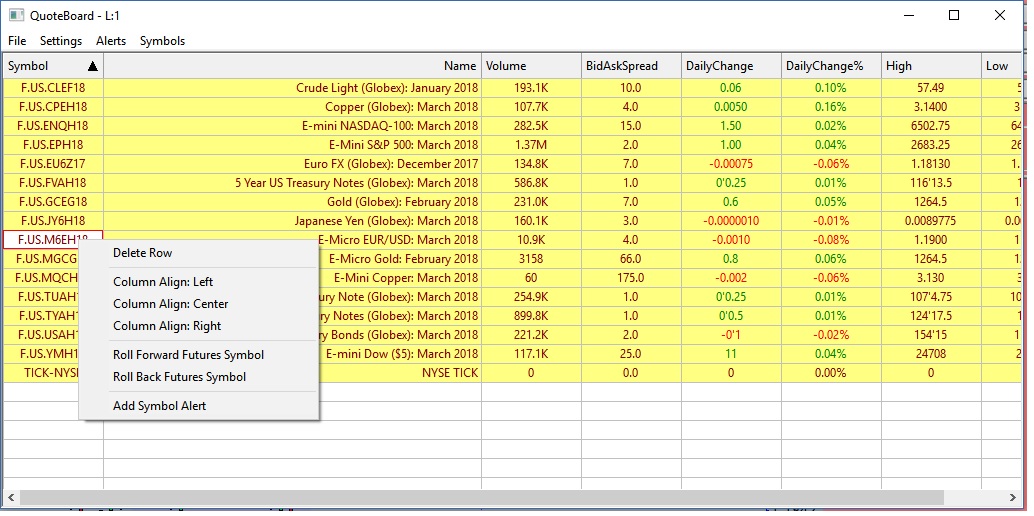Select symbol cell F.US.ENQH18

tap(53, 126)
